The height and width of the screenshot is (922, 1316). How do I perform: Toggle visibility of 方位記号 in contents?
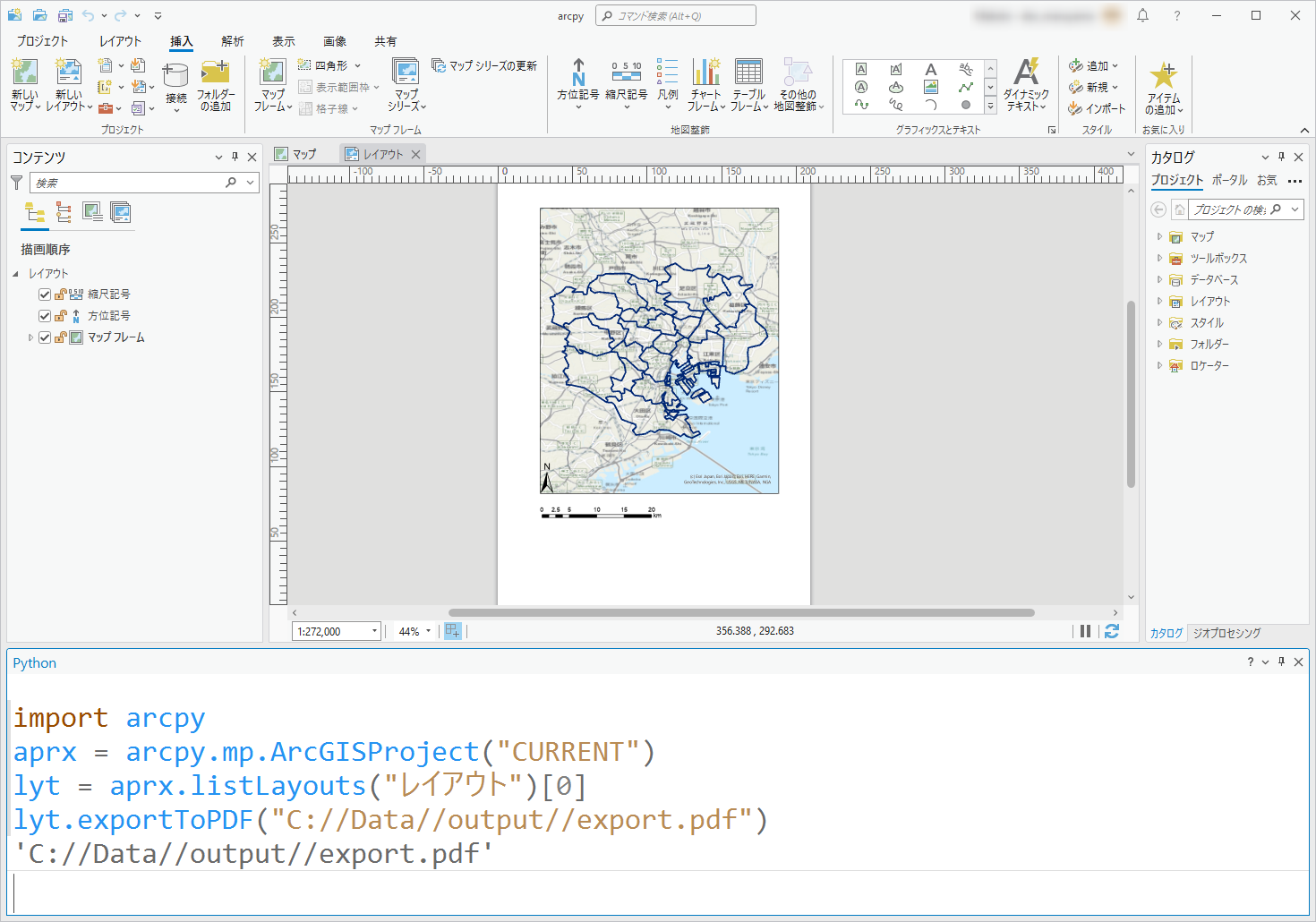point(45,315)
